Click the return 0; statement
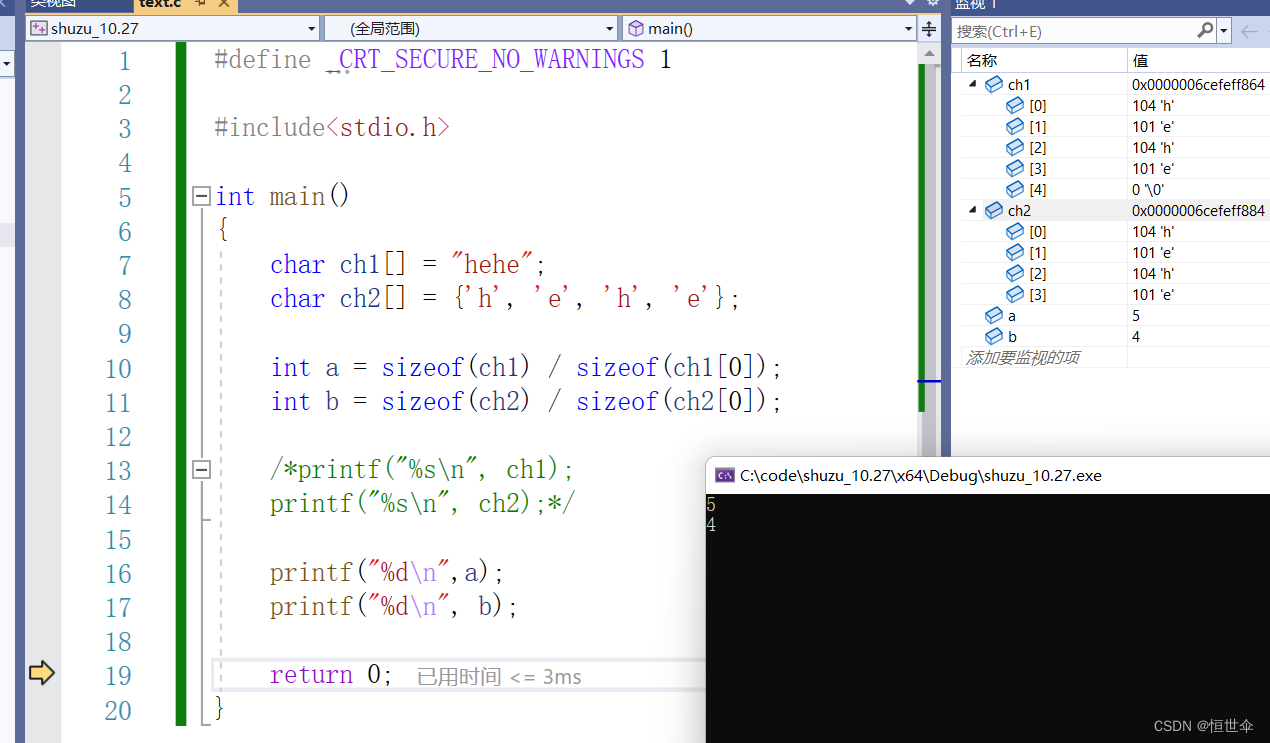The image size is (1270, 743). click(332, 675)
